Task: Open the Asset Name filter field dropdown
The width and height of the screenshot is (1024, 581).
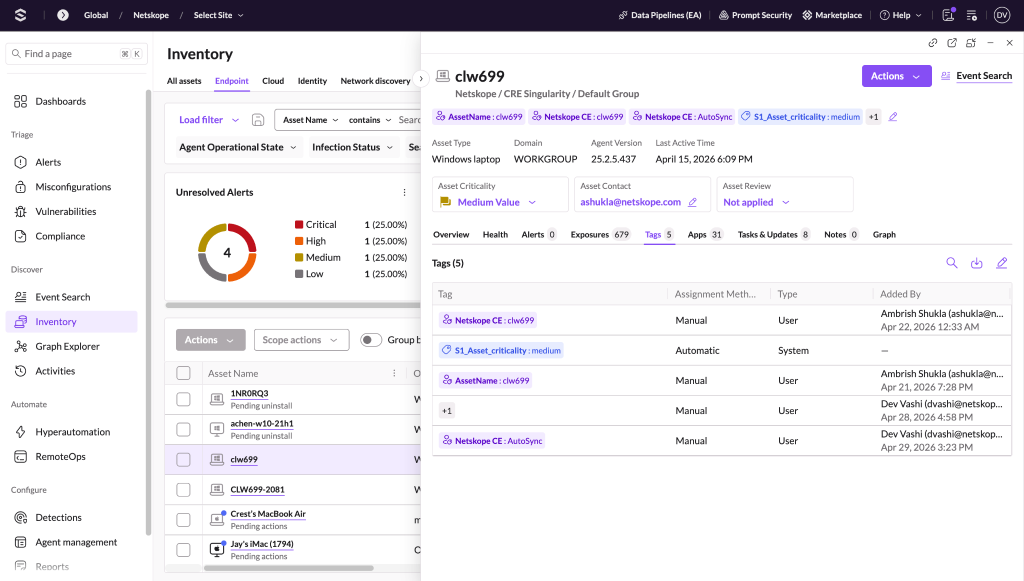Action: point(310,120)
